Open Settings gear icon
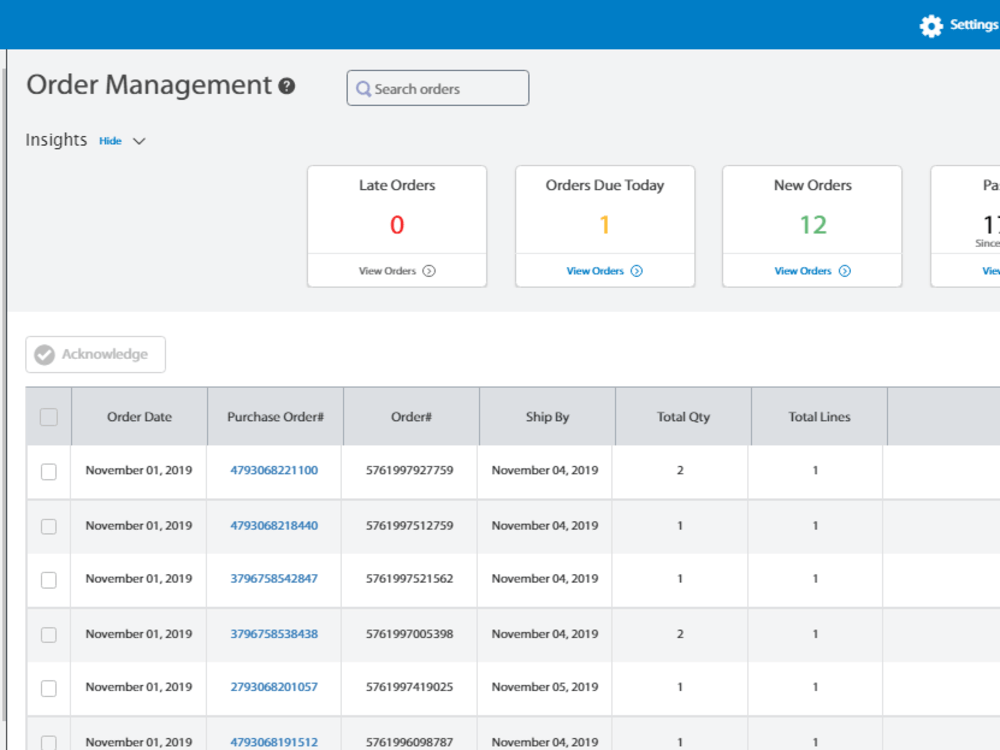This screenshot has height=750, width=1000. (x=931, y=26)
